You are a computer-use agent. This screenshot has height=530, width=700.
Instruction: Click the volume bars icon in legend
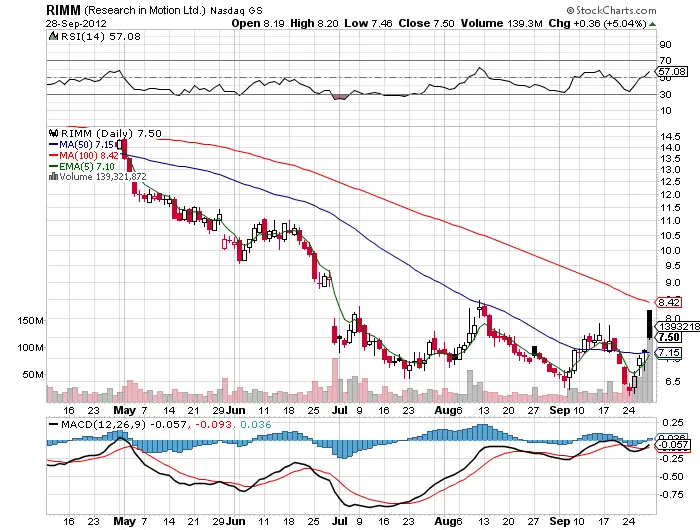point(53,176)
